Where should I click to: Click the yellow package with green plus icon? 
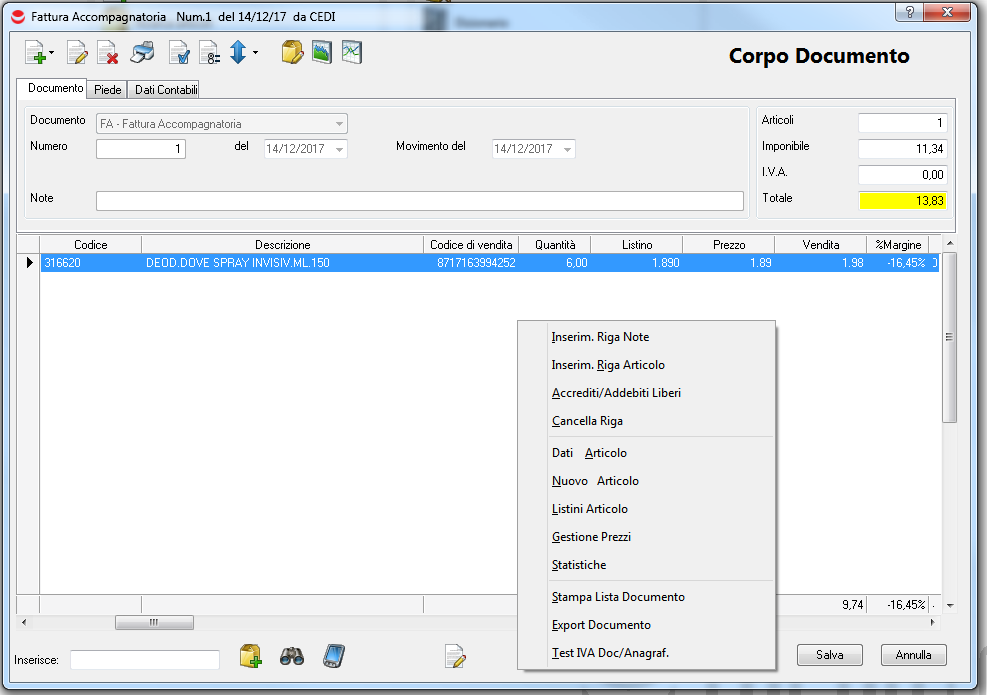point(250,656)
